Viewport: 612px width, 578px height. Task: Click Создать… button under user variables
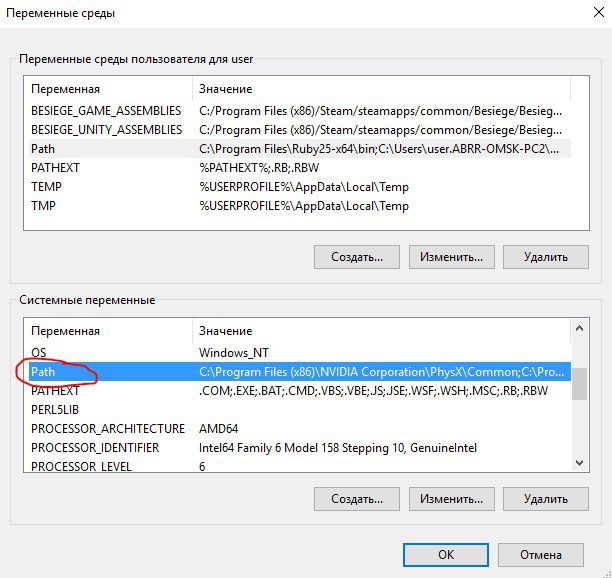357,257
